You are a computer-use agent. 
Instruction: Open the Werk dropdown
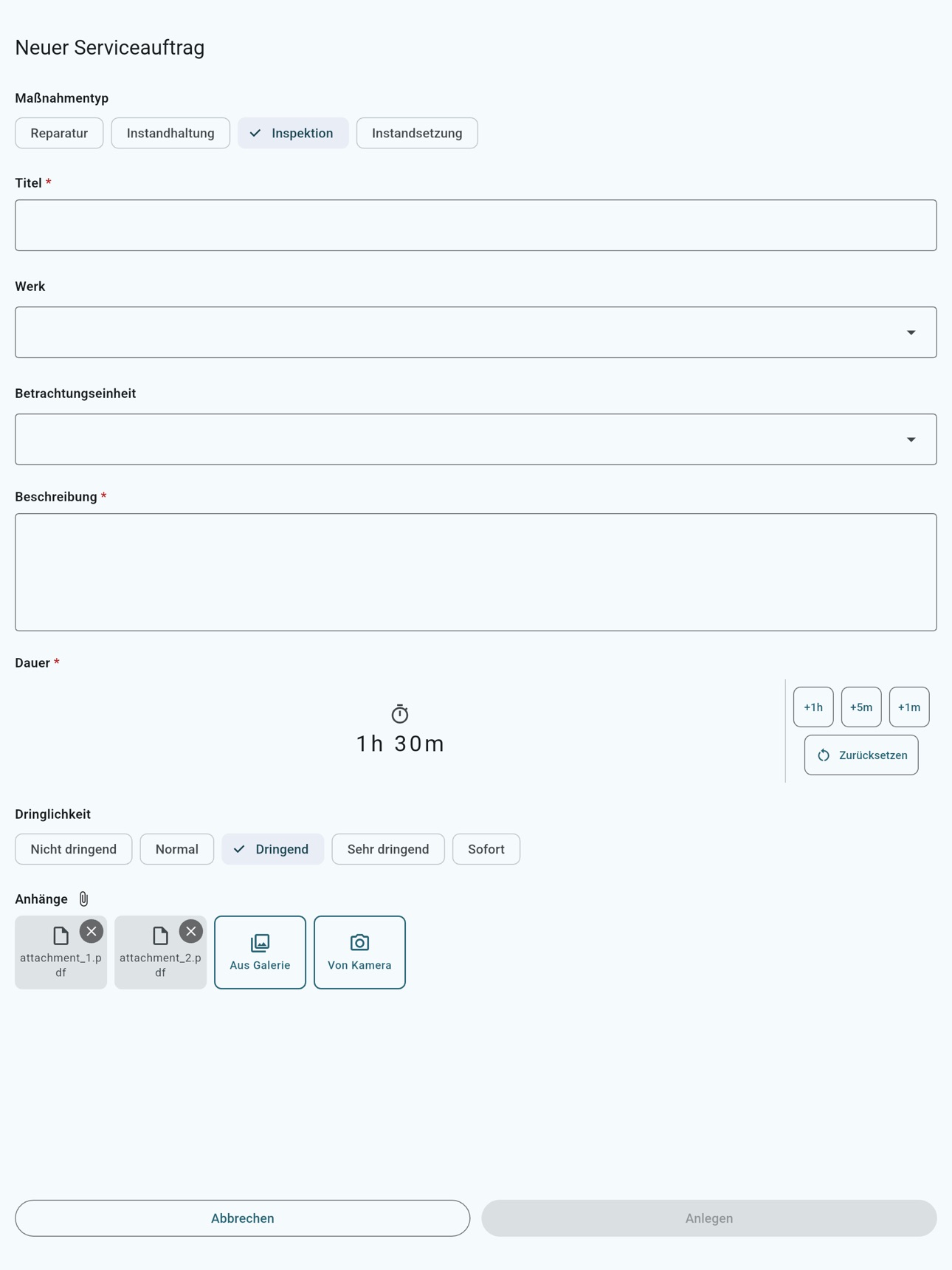pyautogui.click(x=476, y=332)
